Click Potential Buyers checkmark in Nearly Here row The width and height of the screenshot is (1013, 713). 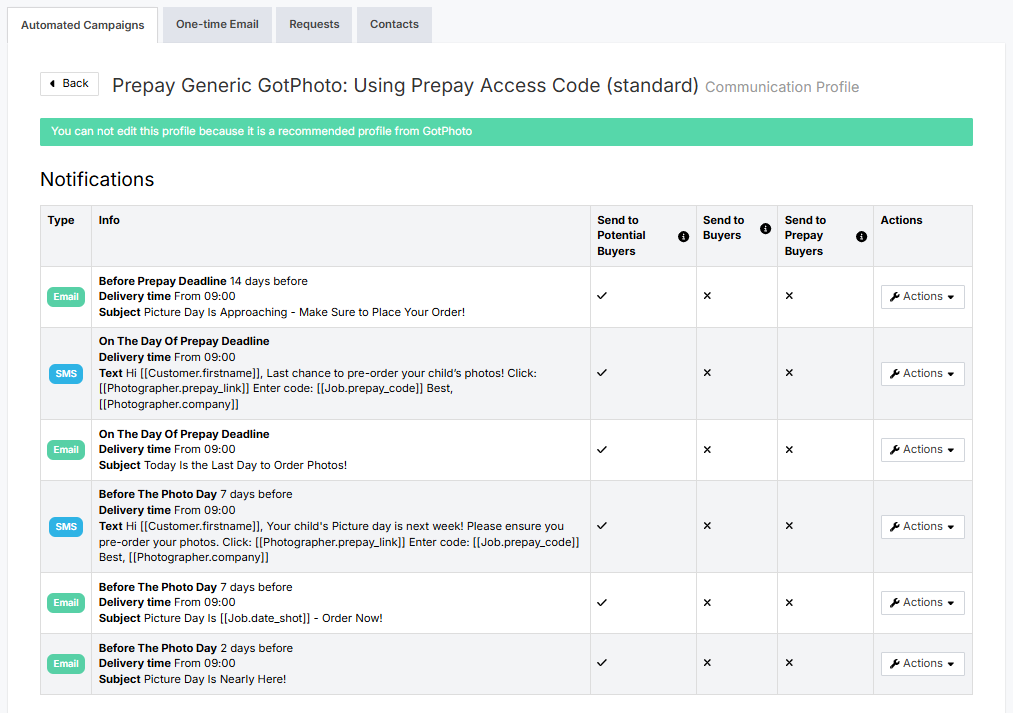click(602, 663)
